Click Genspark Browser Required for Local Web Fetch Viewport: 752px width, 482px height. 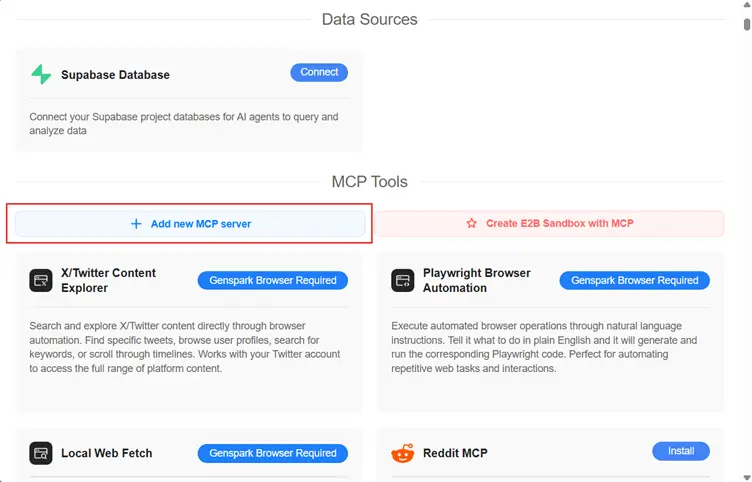273,453
